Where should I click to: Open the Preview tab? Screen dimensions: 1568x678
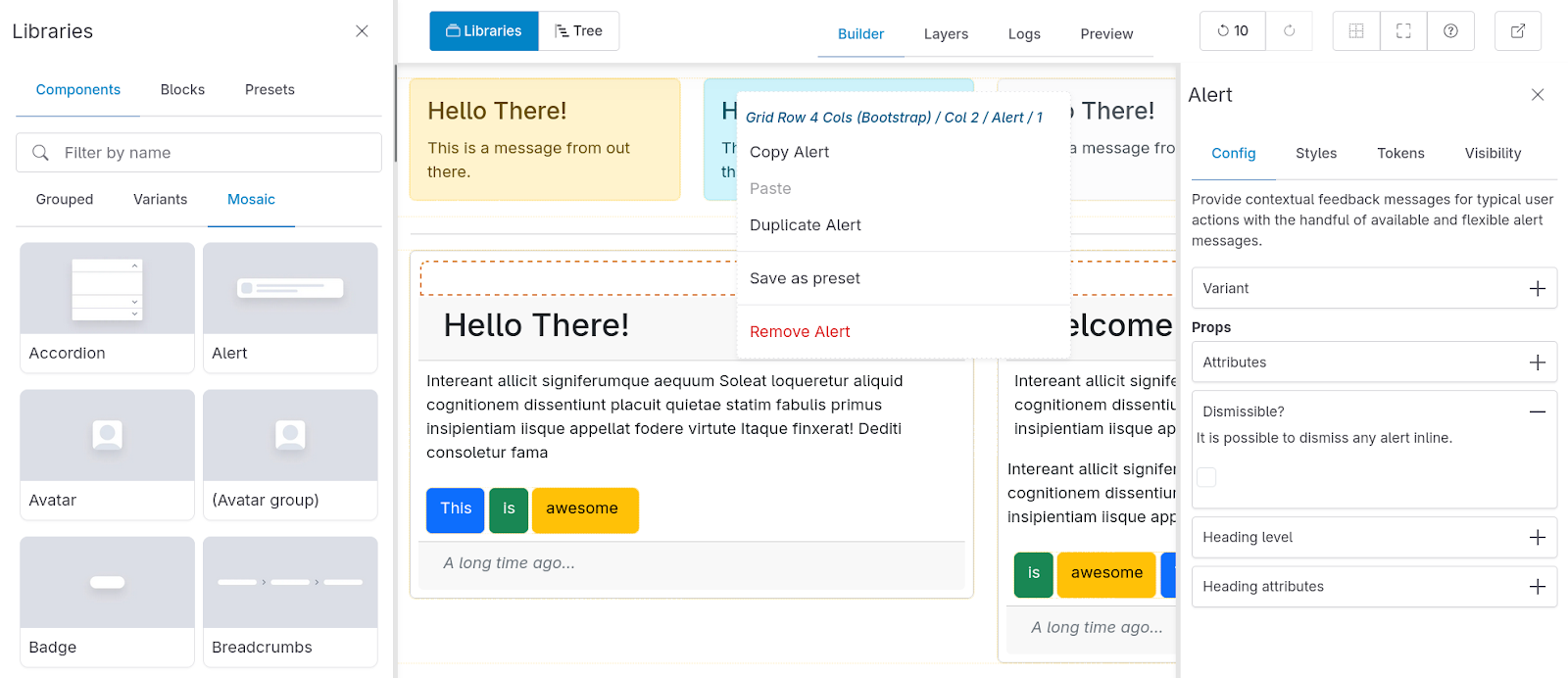1106,34
